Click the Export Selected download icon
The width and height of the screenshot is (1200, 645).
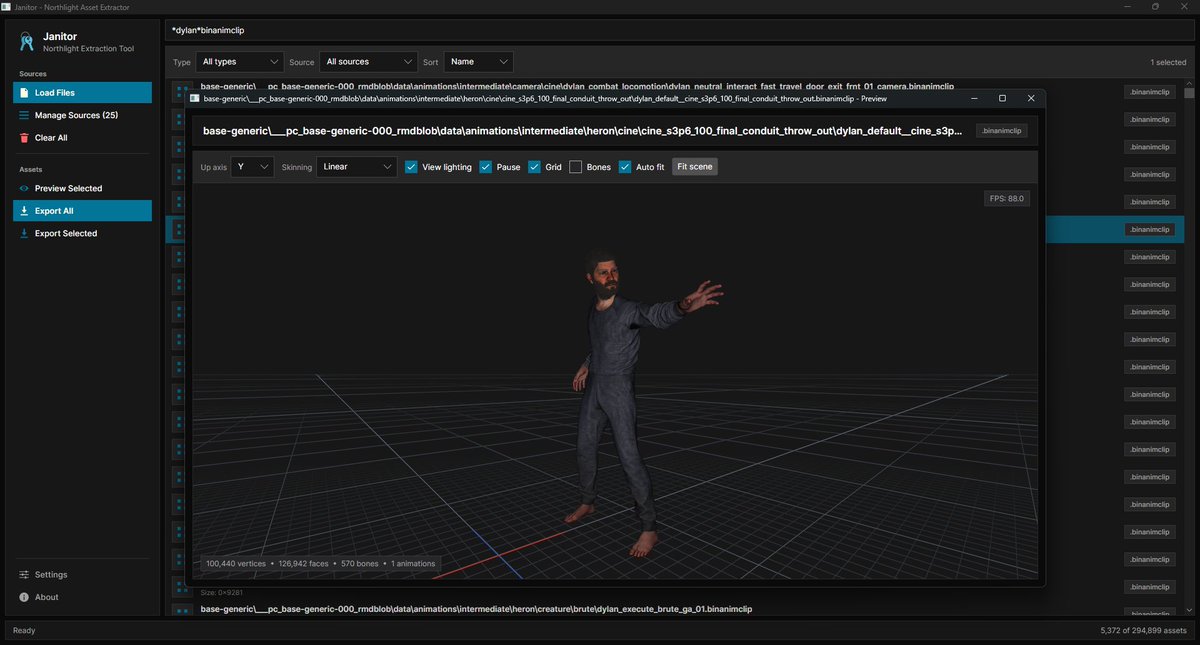click(x=24, y=233)
